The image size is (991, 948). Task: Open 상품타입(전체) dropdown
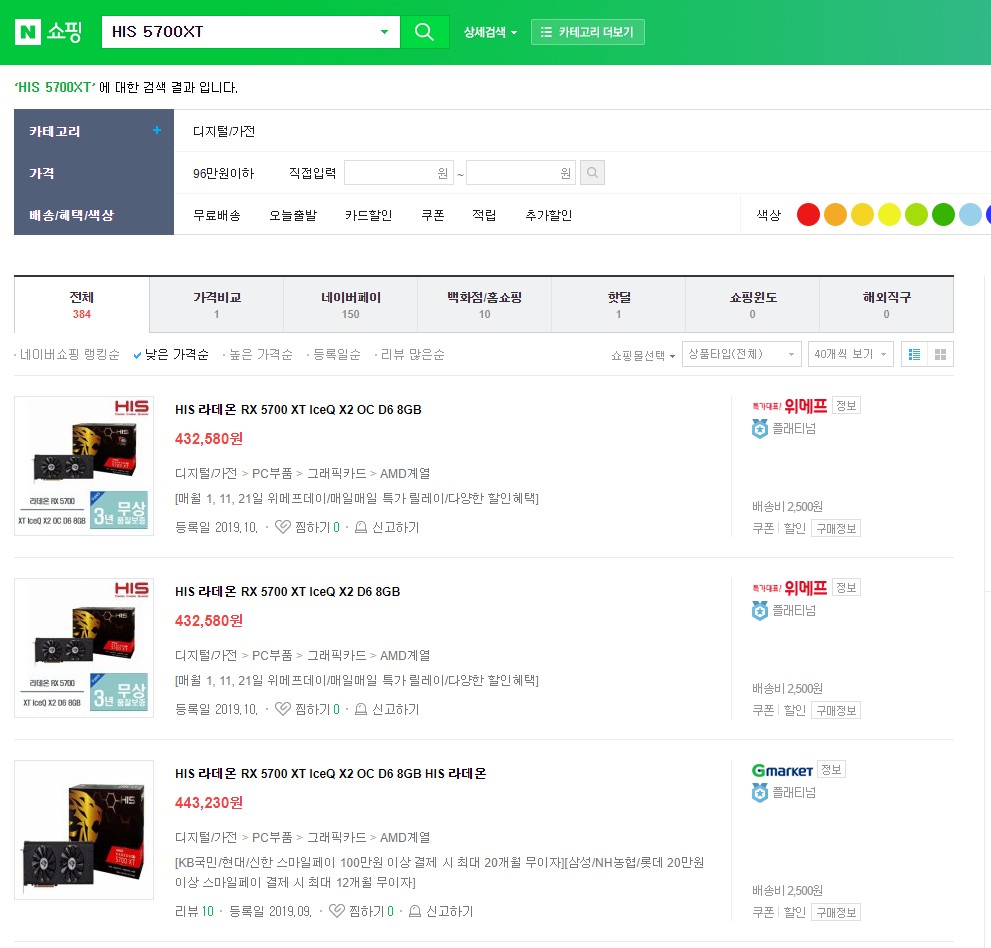741,354
